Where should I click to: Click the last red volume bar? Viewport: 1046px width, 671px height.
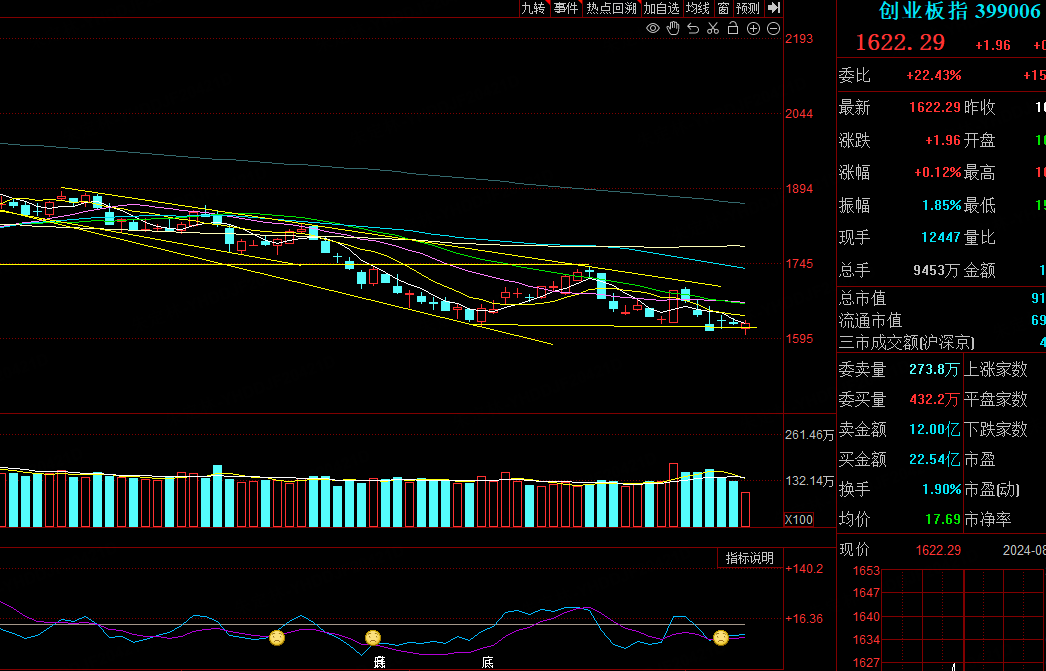(745, 510)
